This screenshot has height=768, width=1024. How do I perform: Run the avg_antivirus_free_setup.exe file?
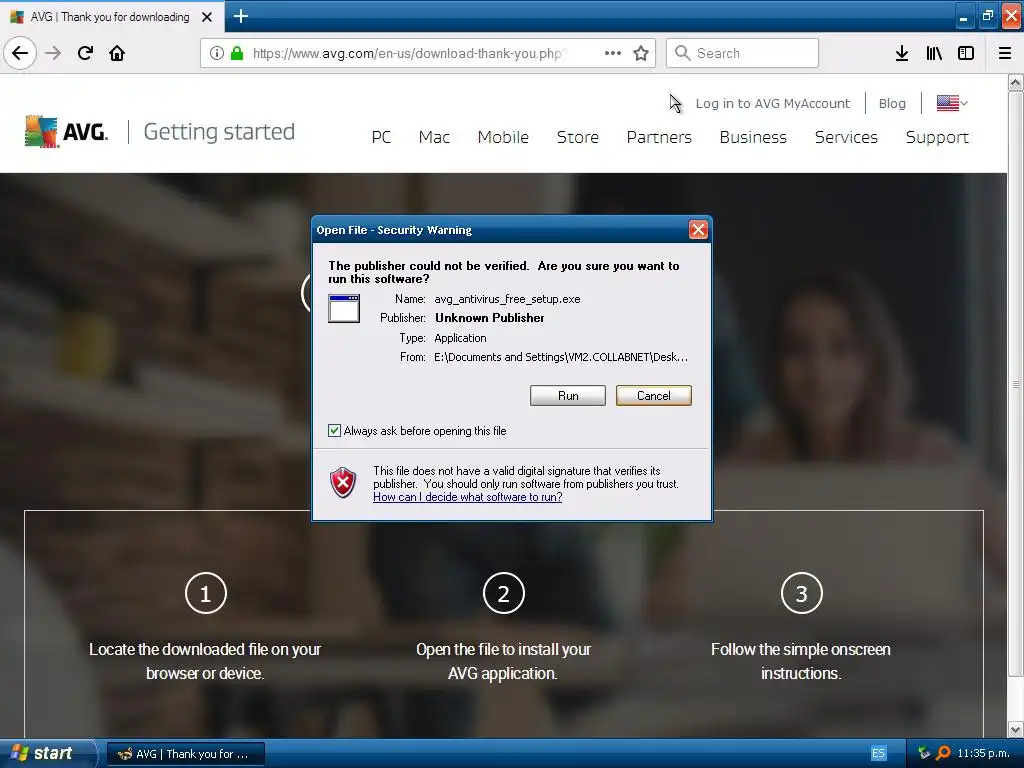pos(568,395)
